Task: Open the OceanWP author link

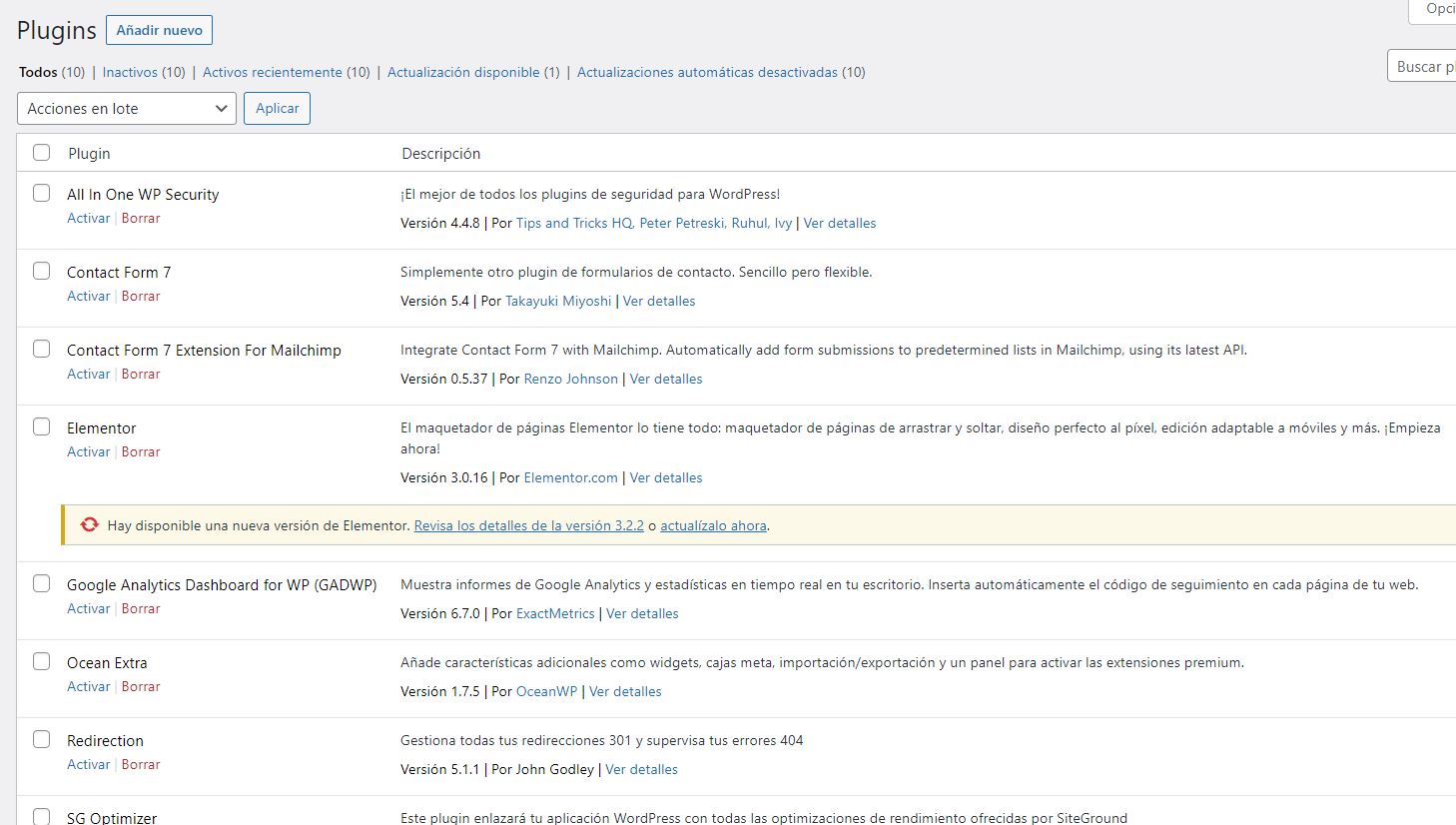Action: (x=547, y=691)
